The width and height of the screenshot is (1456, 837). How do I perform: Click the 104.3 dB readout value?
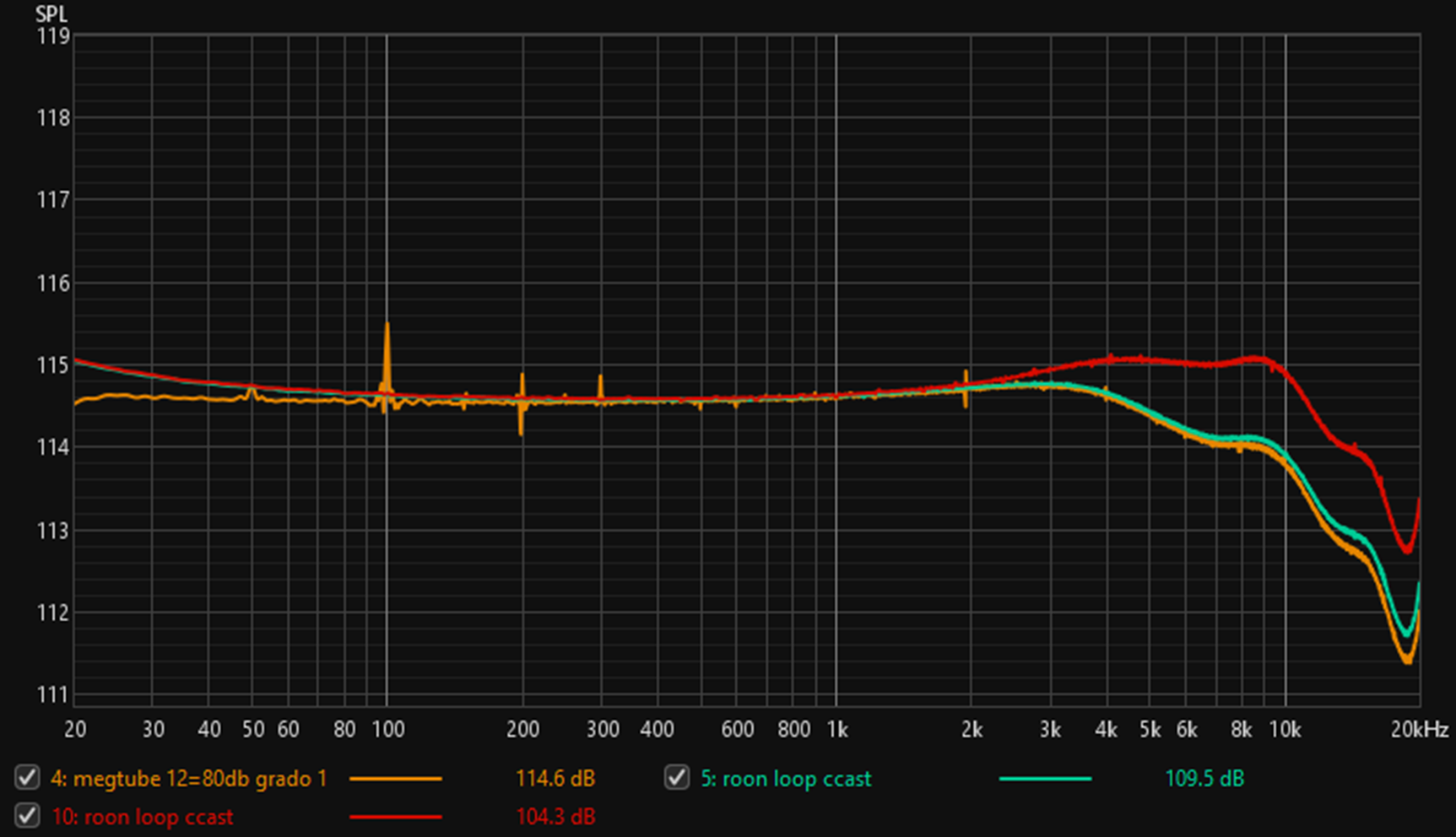pyautogui.click(x=555, y=817)
